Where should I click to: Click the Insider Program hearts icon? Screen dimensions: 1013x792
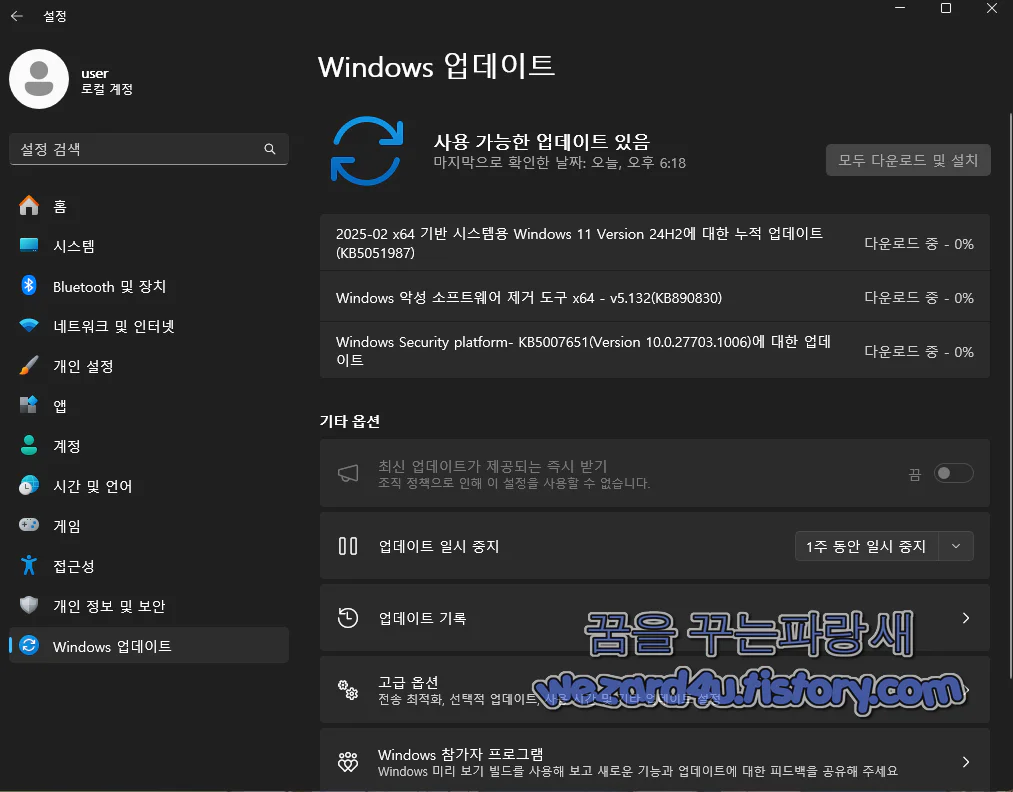[x=348, y=762]
